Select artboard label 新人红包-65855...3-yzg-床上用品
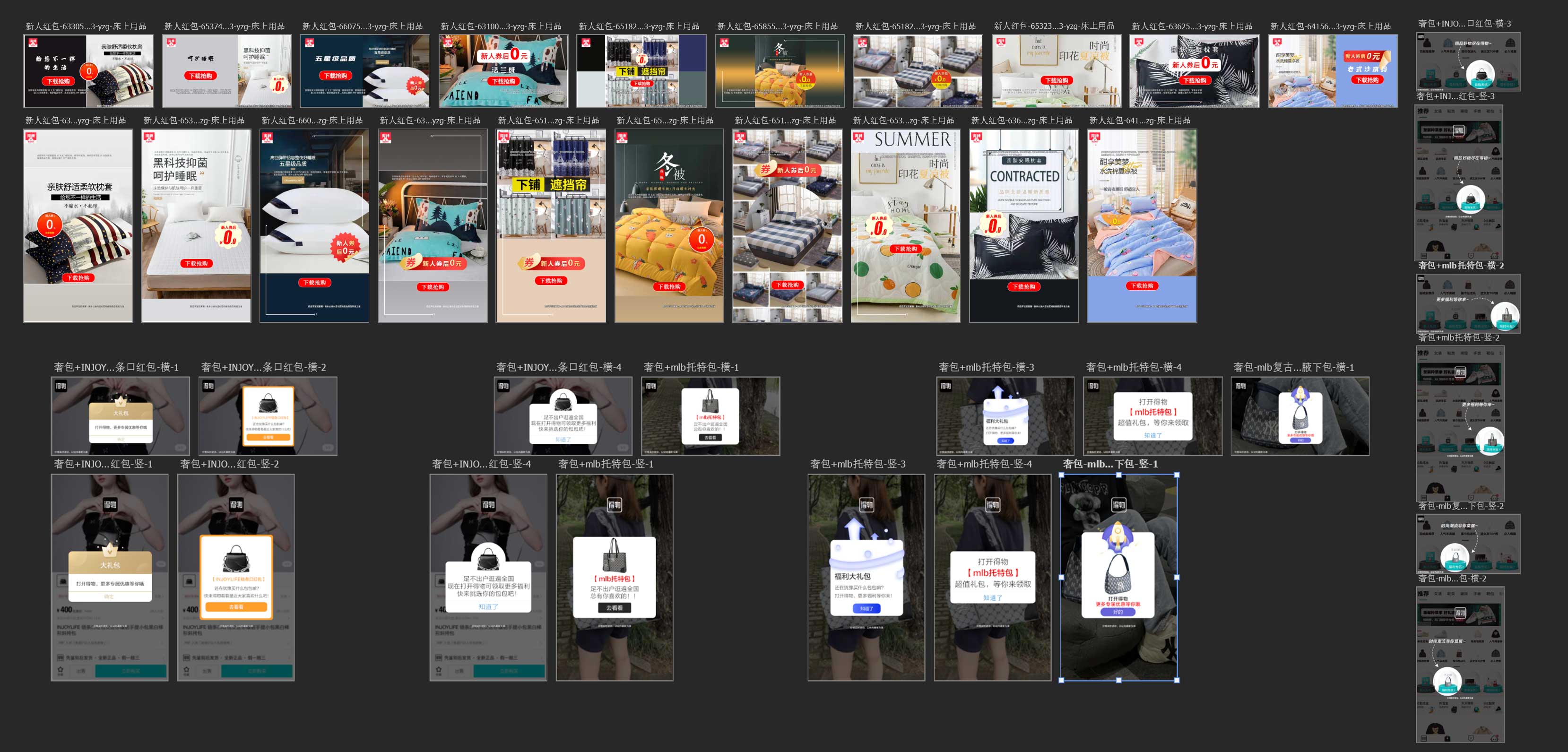 [777, 26]
